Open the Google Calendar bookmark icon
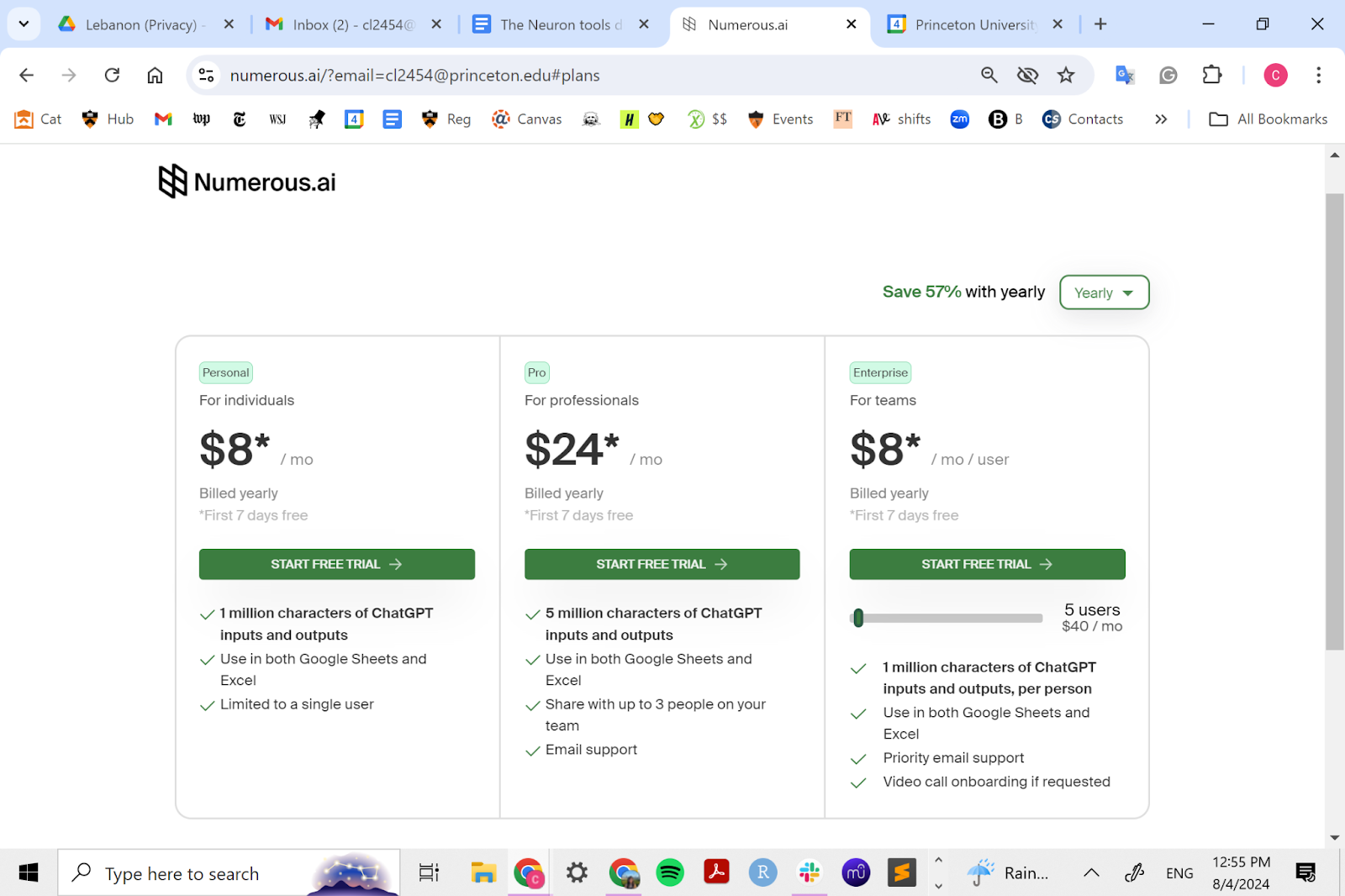This screenshot has height=896, width=1345. click(354, 119)
